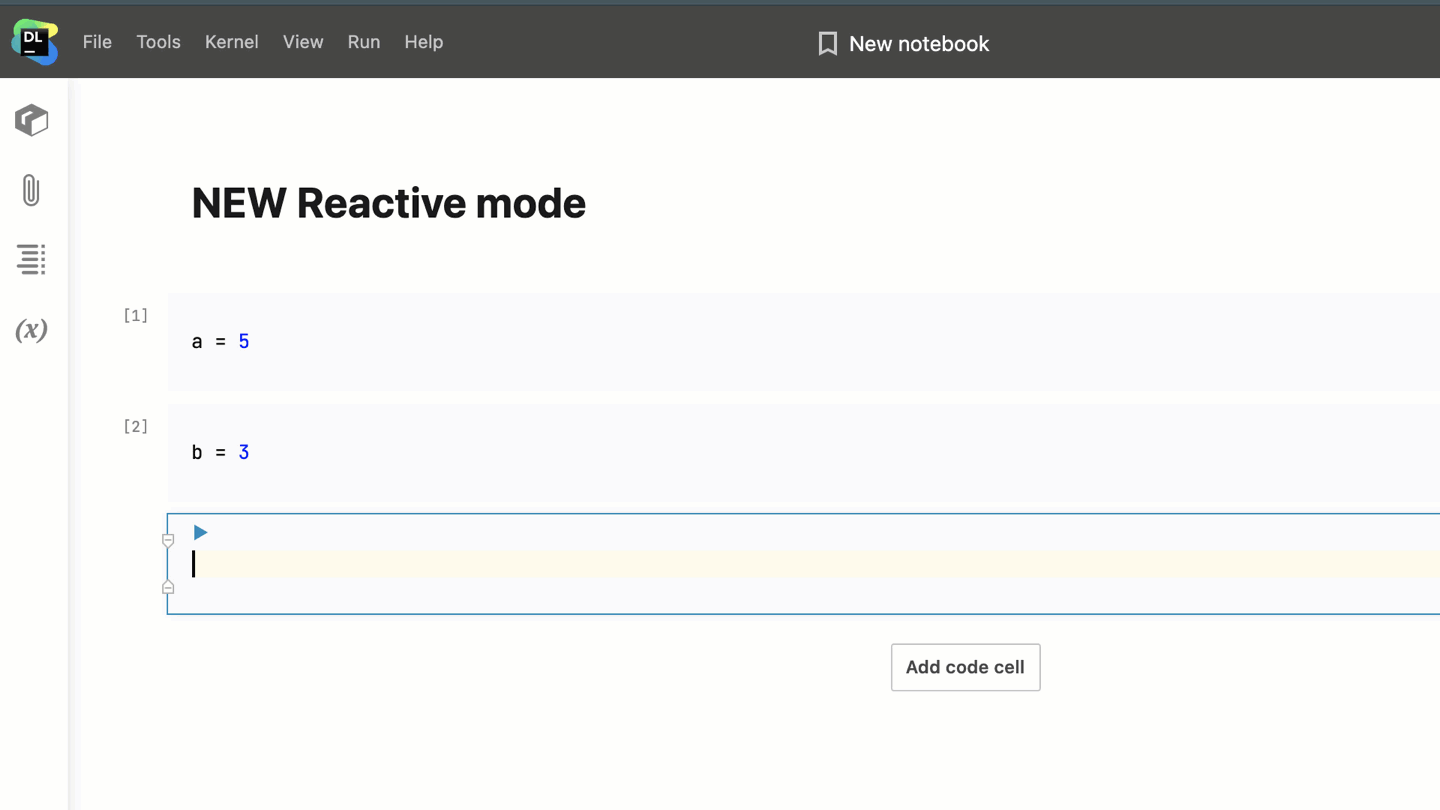Open the Help menu
Screen dimensions: 1440x810
pos(423,42)
